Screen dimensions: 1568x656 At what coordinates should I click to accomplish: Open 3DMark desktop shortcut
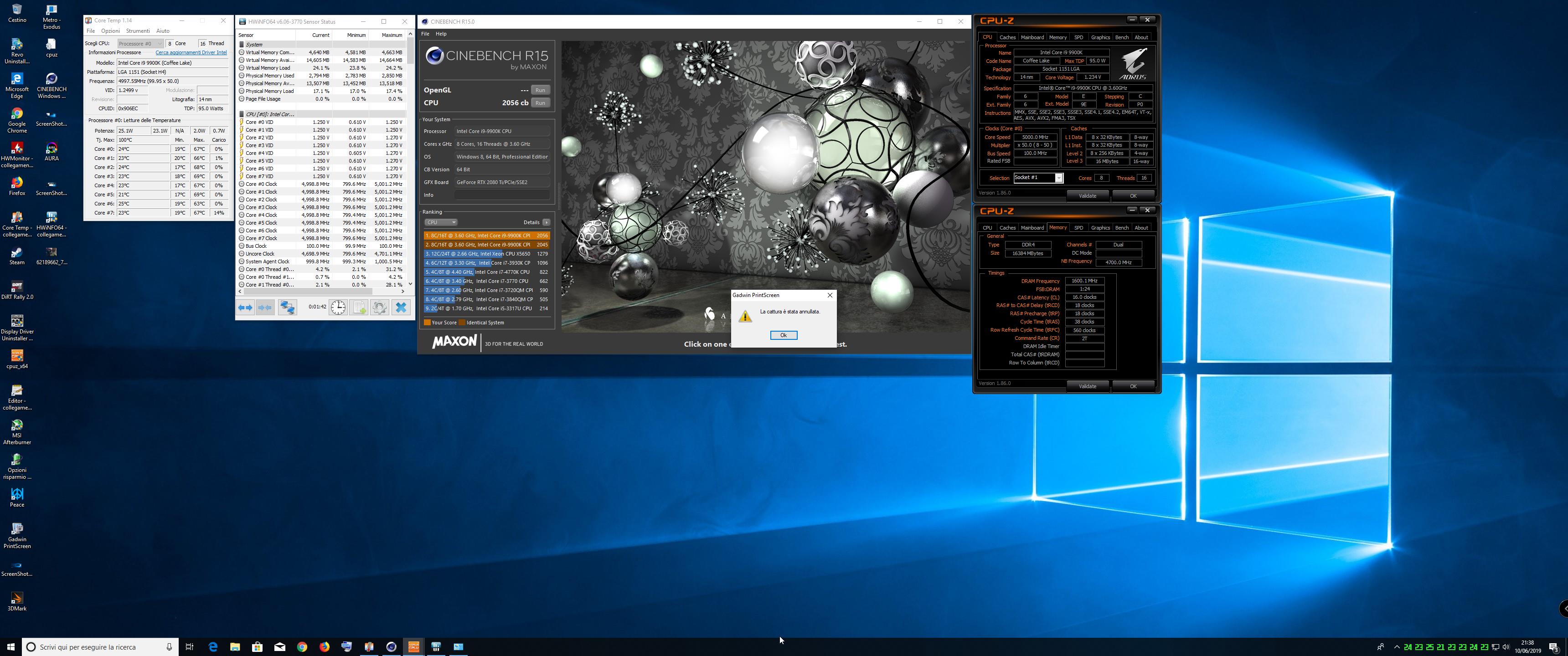pos(17,602)
